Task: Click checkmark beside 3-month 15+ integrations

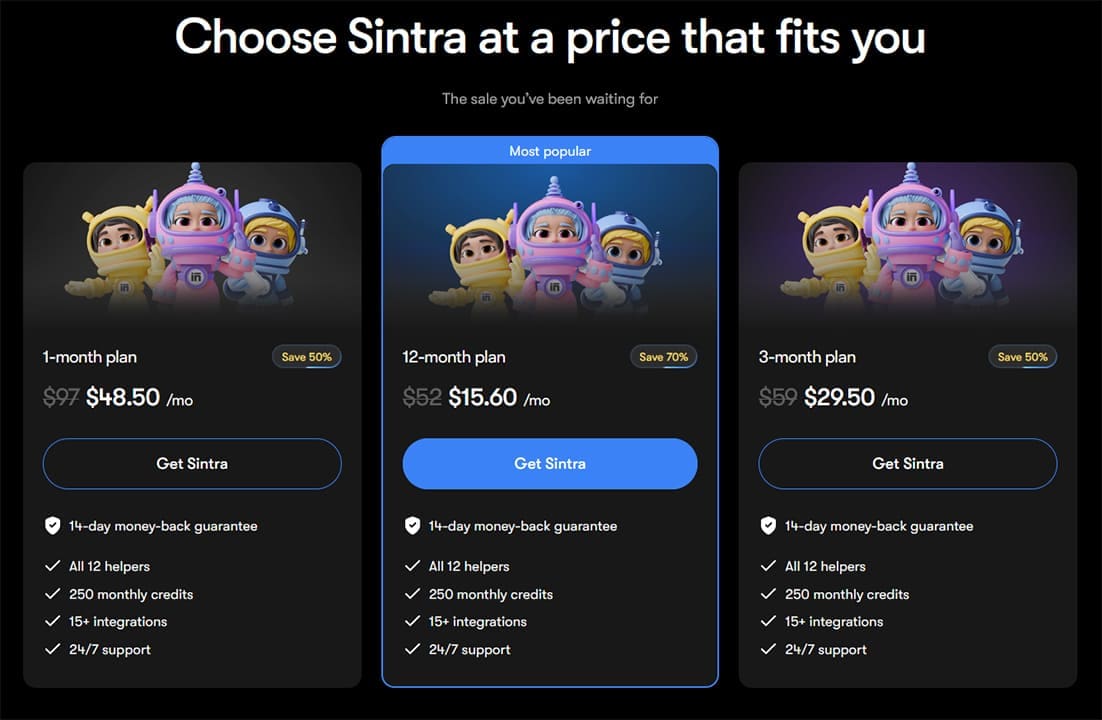Action: [x=768, y=622]
